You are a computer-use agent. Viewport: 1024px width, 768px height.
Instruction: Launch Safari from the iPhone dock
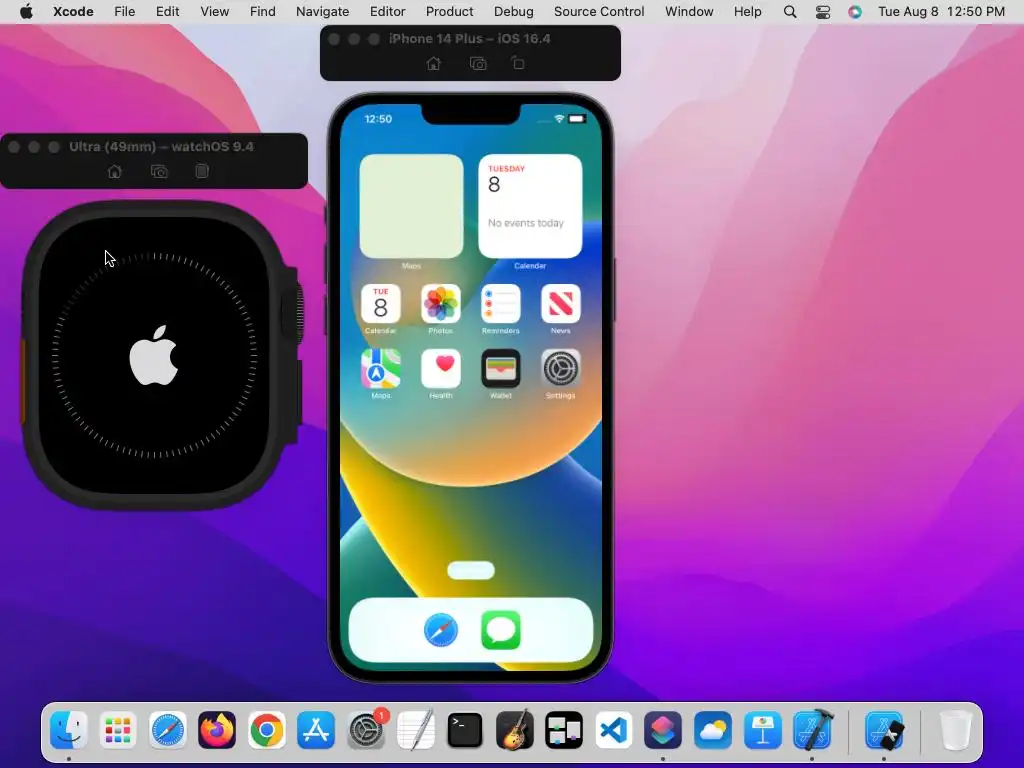pyautogui.click(x=441, y=630)
